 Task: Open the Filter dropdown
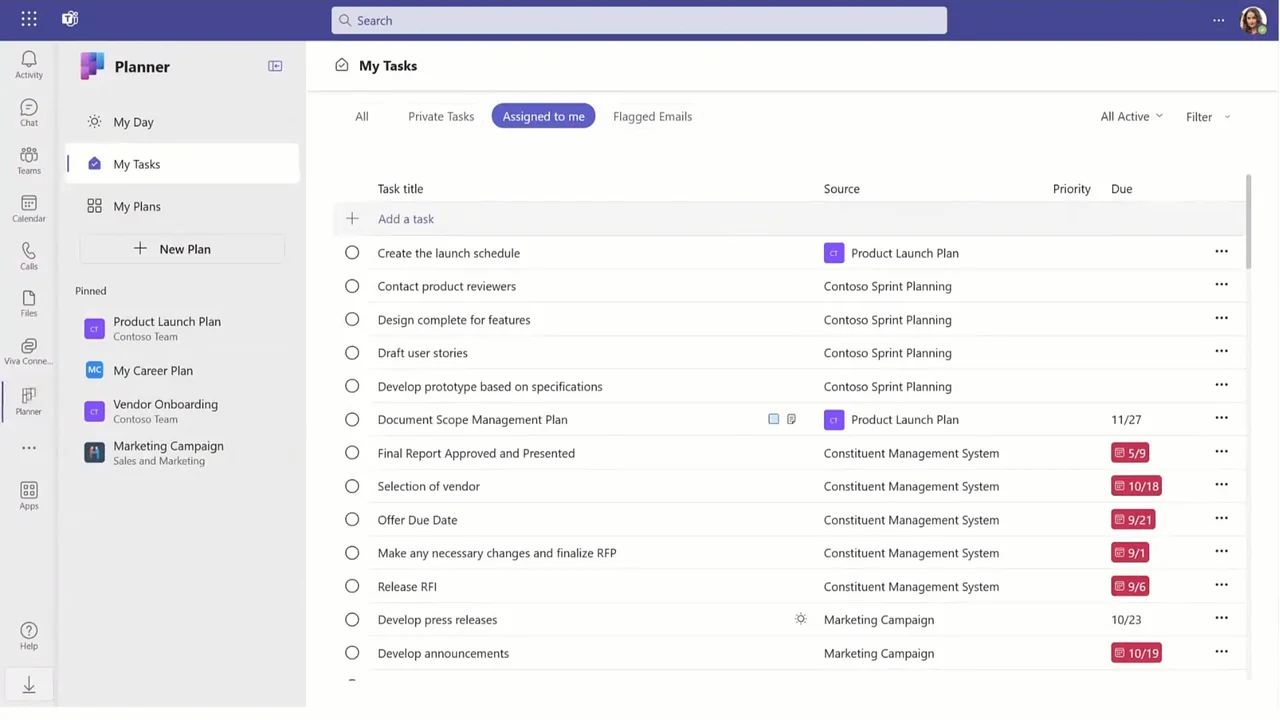point(1208,117)
